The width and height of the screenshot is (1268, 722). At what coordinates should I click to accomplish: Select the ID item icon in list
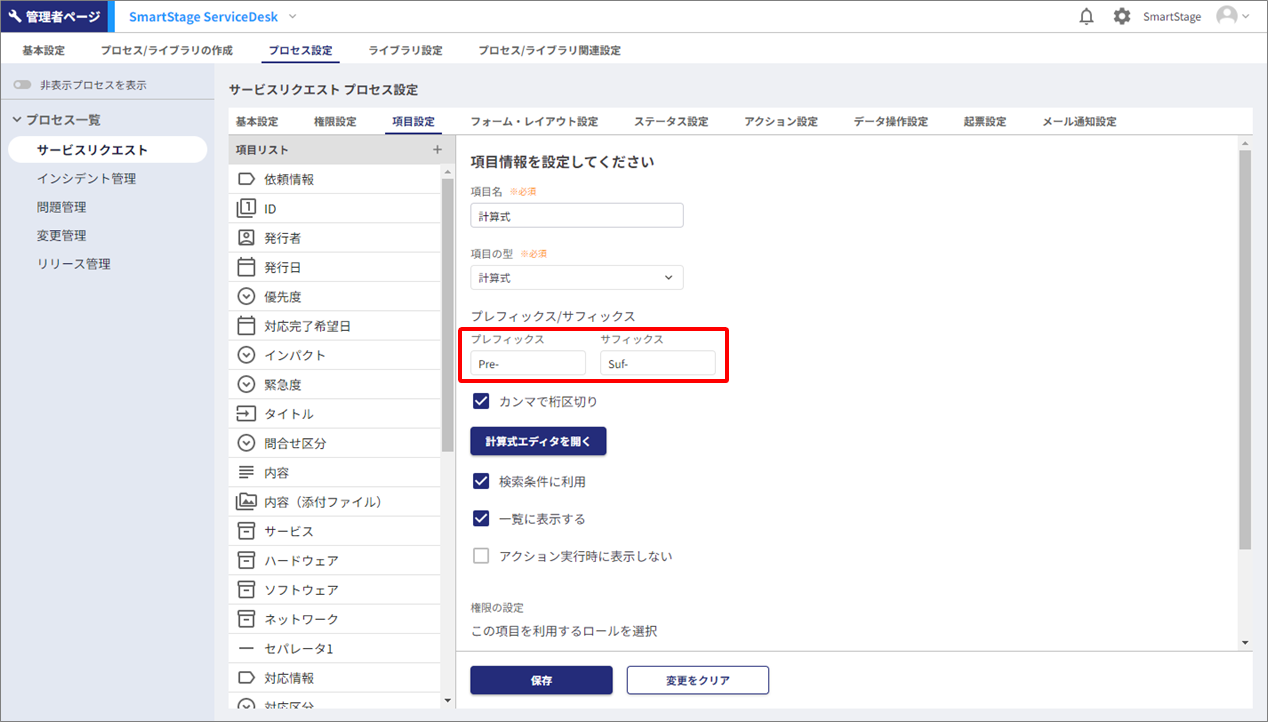[246, 209]
